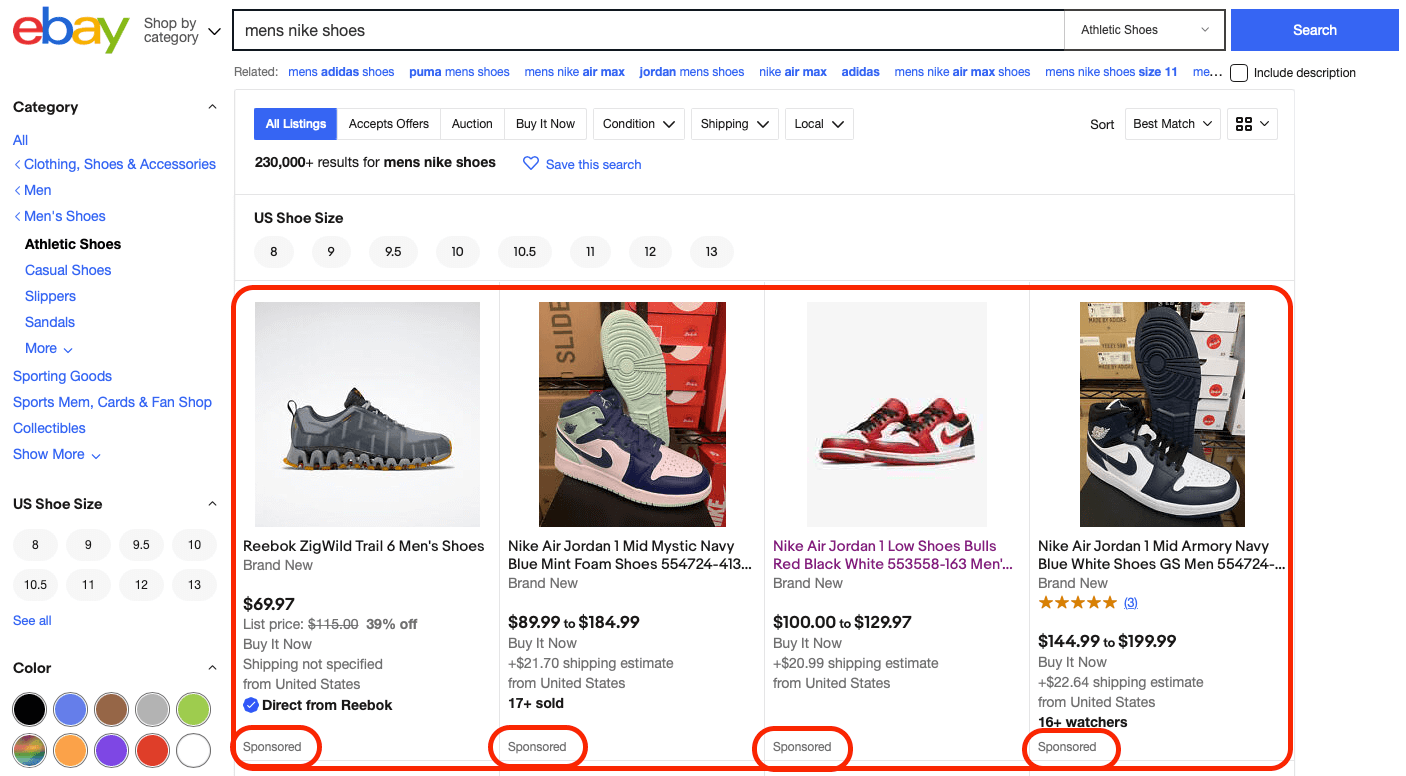Image resolution: width=1406 pixels, height=776 pixels.
Task: Open Collectibles category
Action: click(49, 428)
